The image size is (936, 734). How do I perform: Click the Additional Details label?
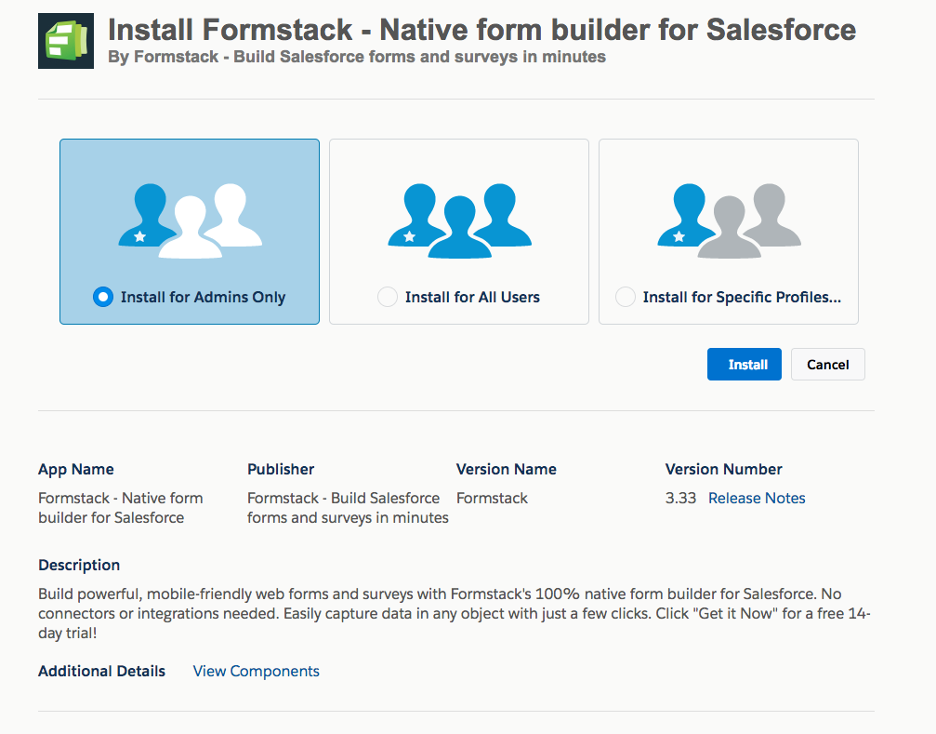pos(102,671)
